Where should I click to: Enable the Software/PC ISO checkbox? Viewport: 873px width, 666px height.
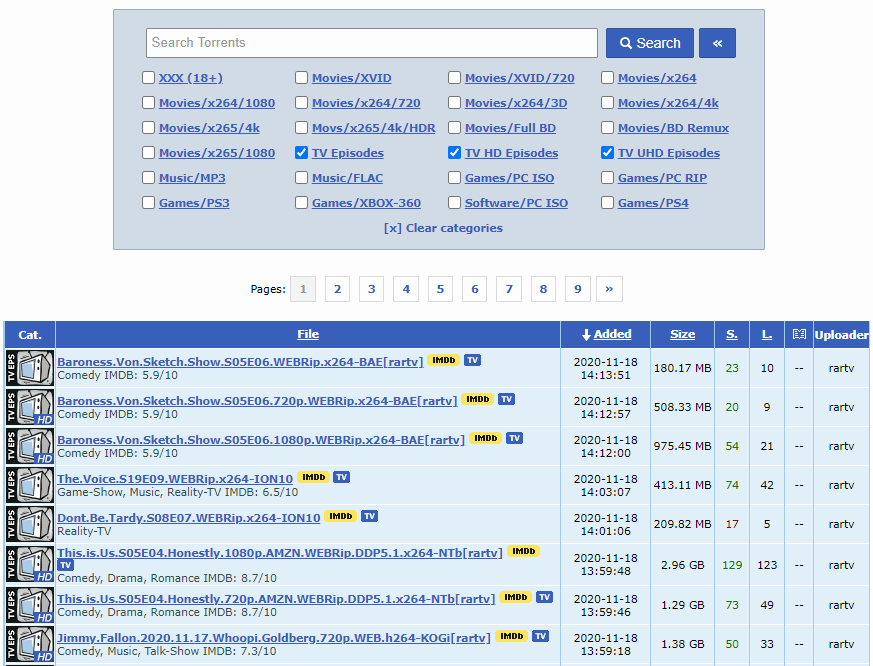[454, 203]
